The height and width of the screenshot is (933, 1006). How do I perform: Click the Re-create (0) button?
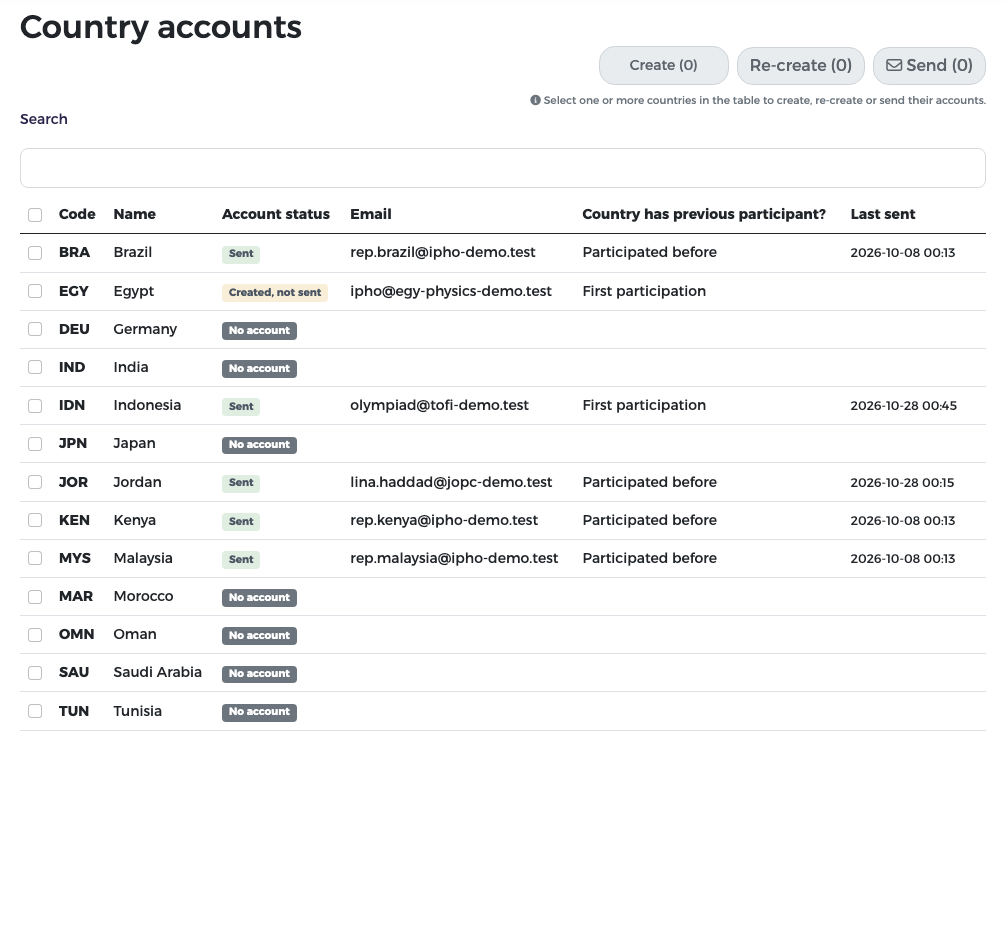click(801, 65)
